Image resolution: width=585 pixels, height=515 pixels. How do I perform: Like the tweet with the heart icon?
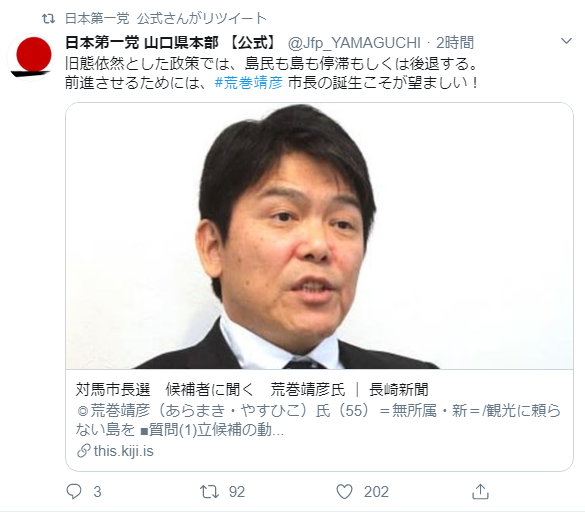[344, 491]
